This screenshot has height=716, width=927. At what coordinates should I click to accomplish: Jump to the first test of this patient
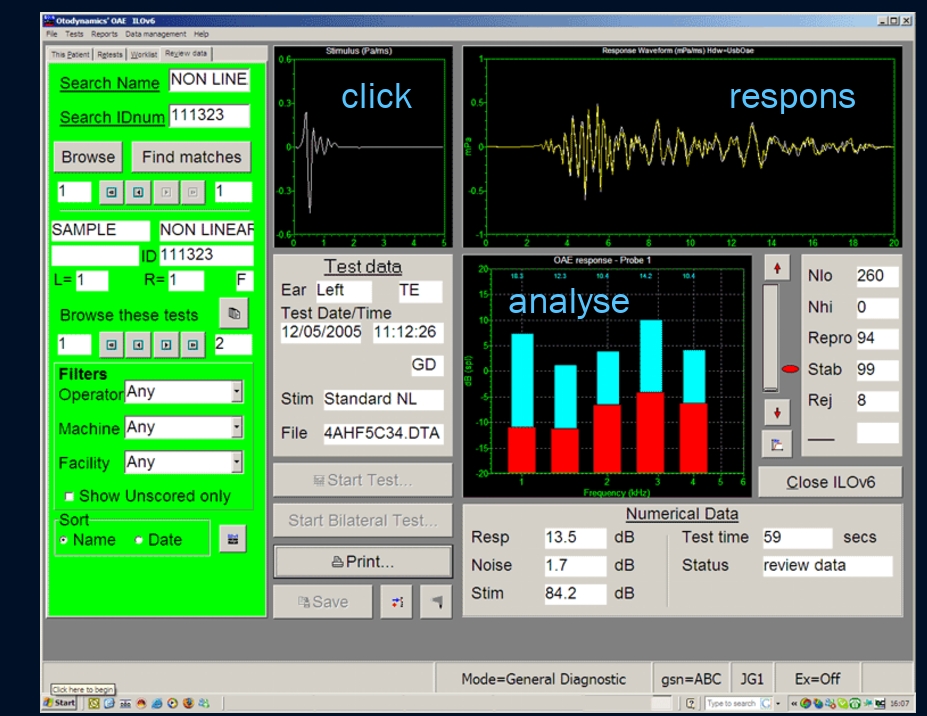pos(111,345)
